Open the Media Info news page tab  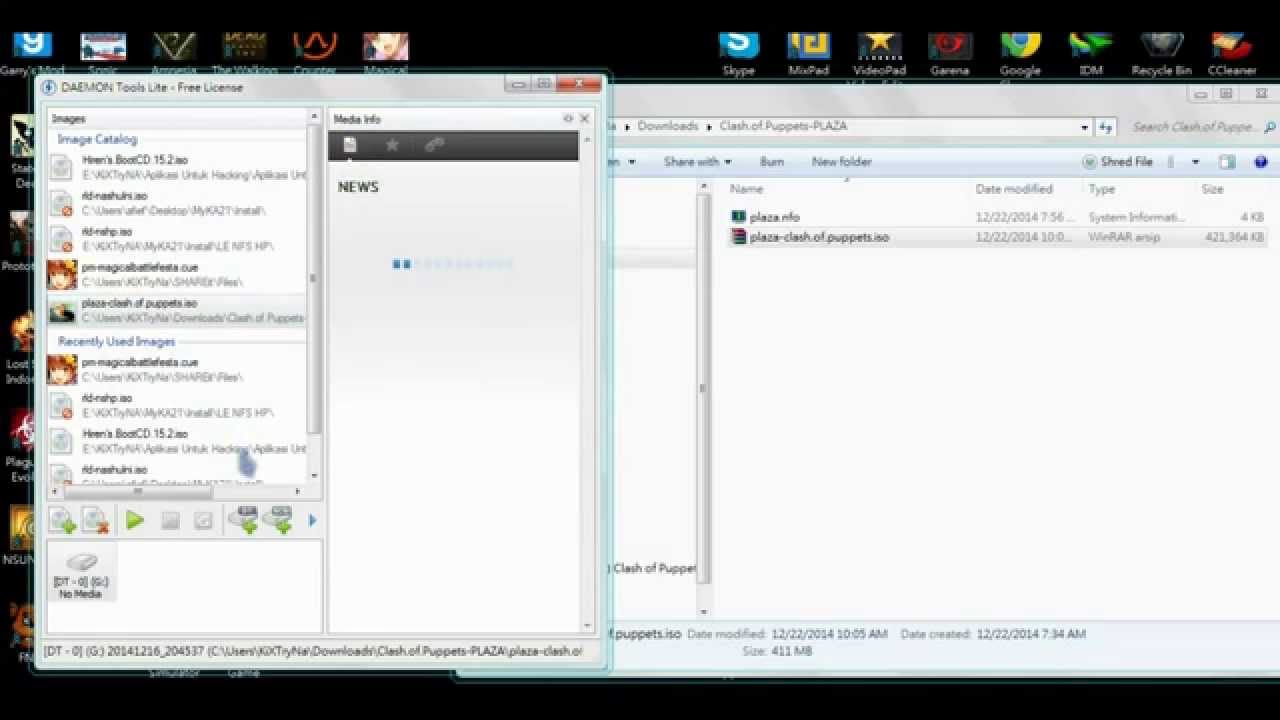pos(350,146)
